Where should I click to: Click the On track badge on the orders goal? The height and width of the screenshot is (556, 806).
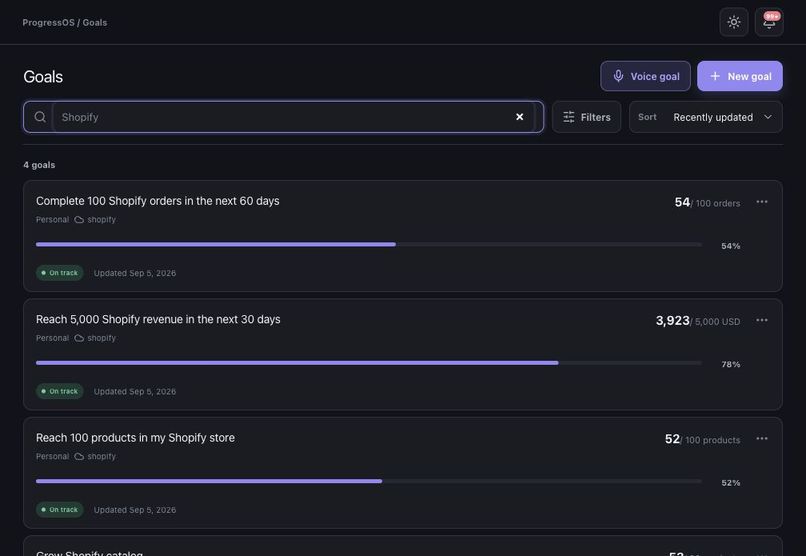pos(60,273)
